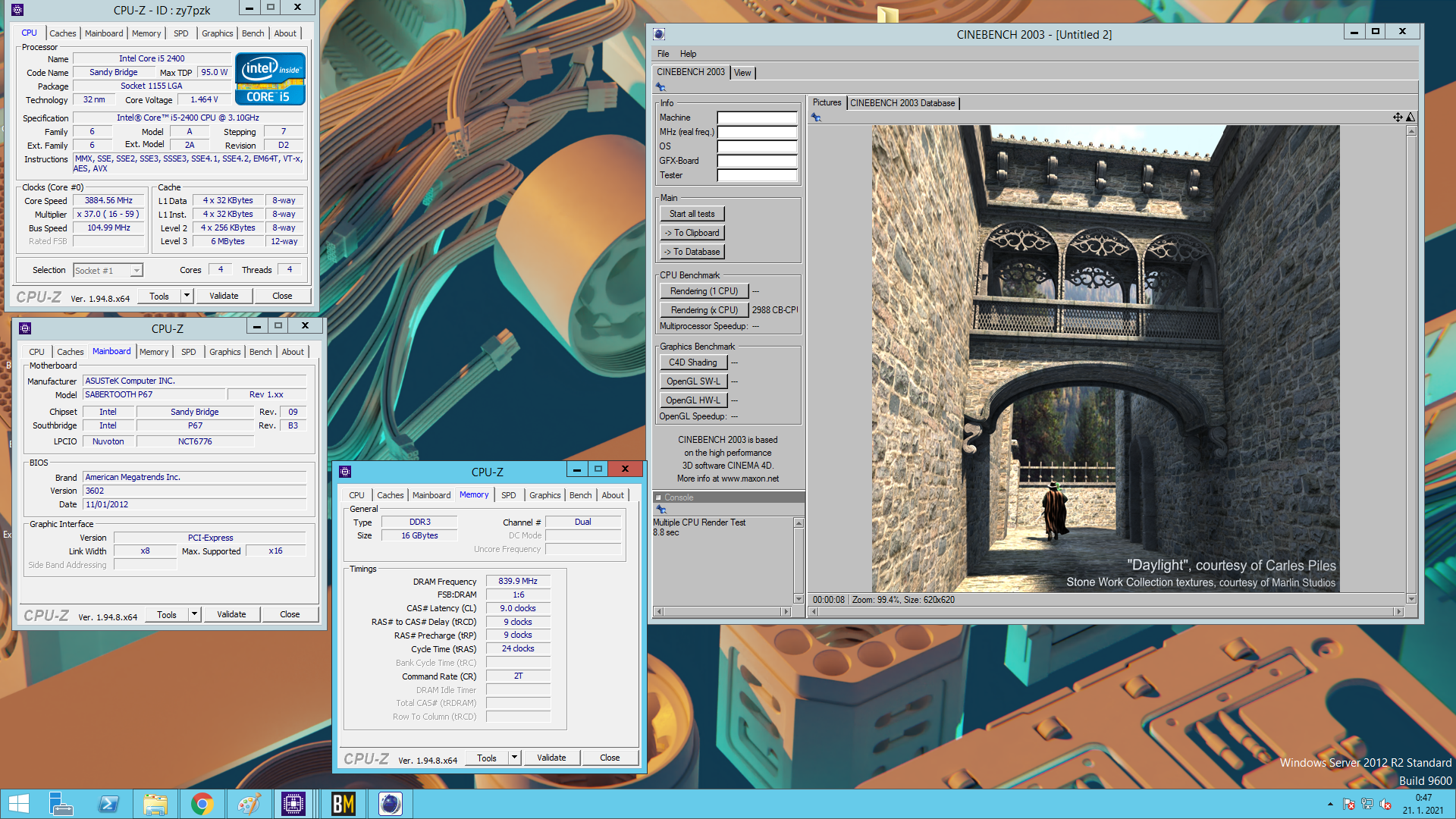Click Close button in Mainboard CPU-Z window

(290, 614)
